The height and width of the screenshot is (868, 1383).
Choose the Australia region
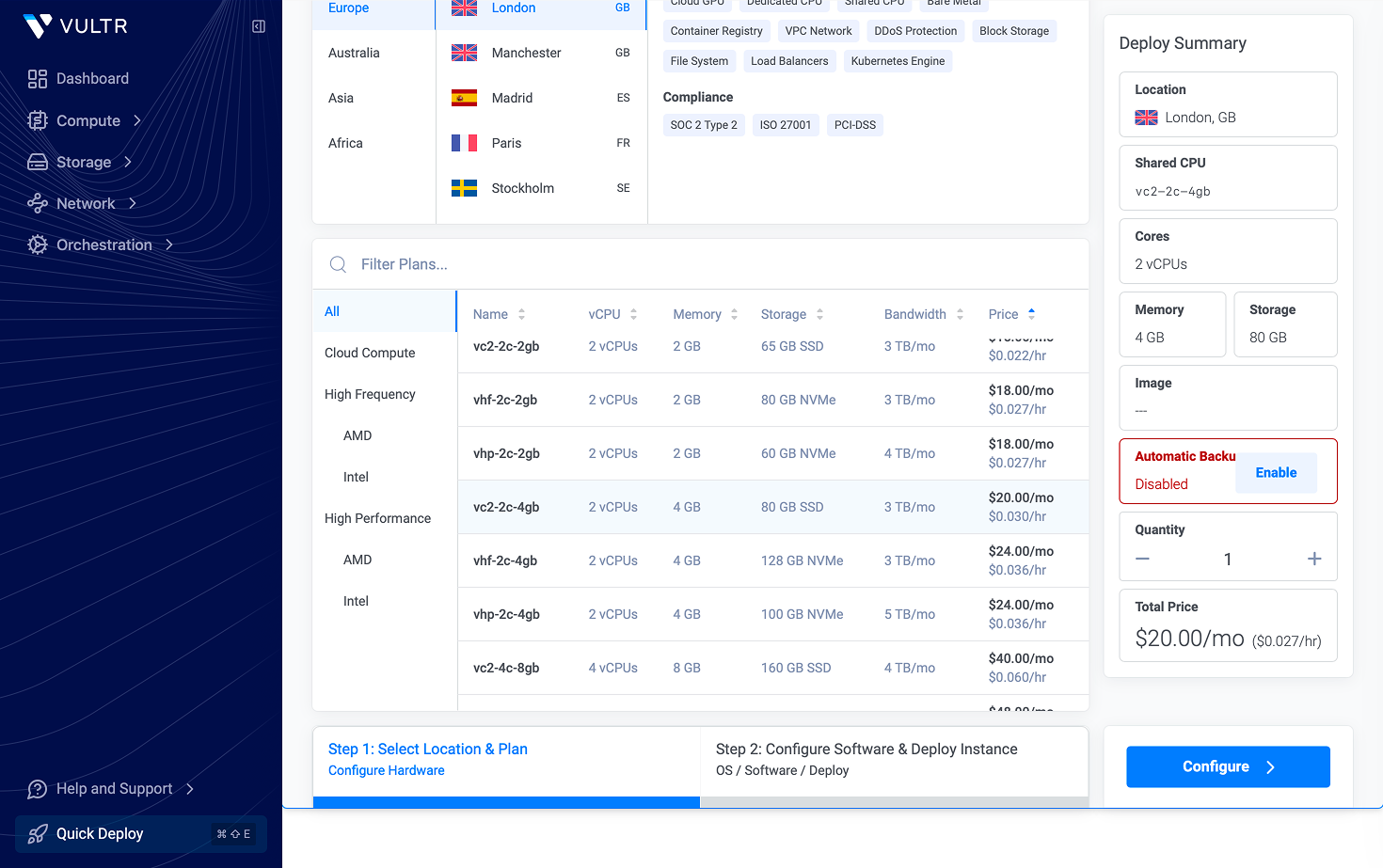[x=374, y=53]
